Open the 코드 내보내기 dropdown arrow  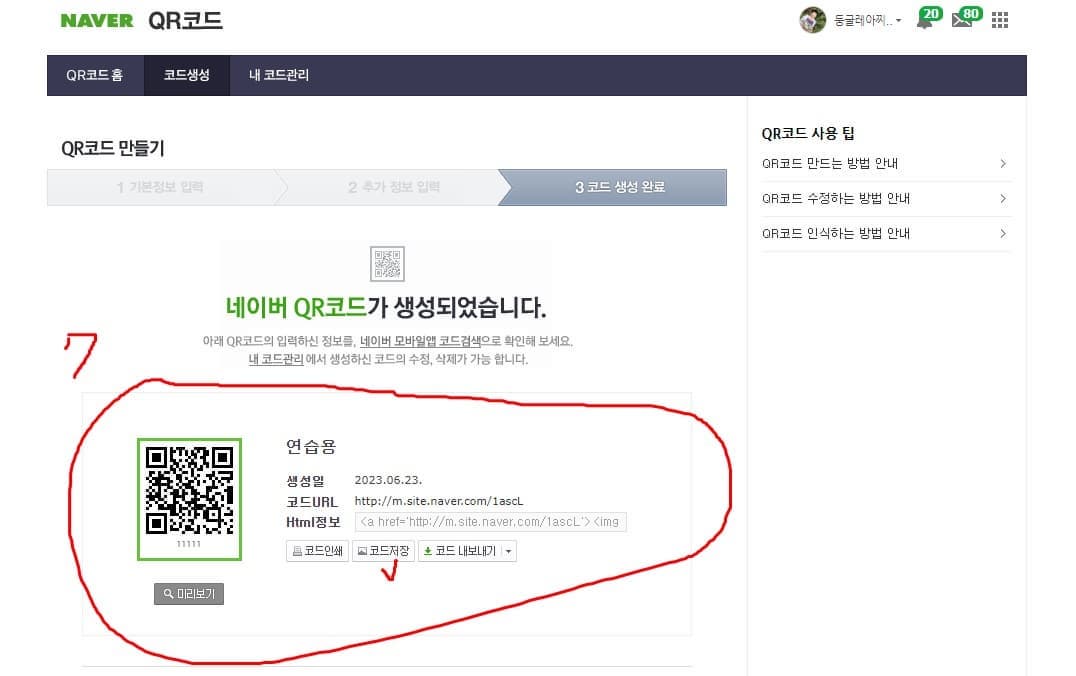pos(507,550)
